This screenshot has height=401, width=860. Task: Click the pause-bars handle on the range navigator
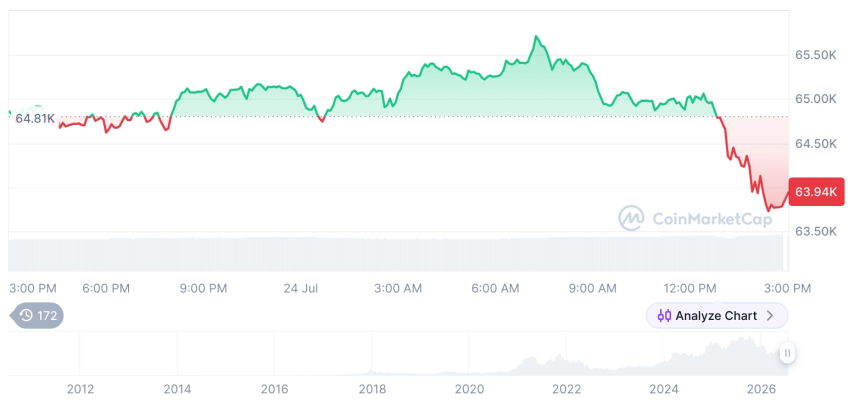coord(787,353)
